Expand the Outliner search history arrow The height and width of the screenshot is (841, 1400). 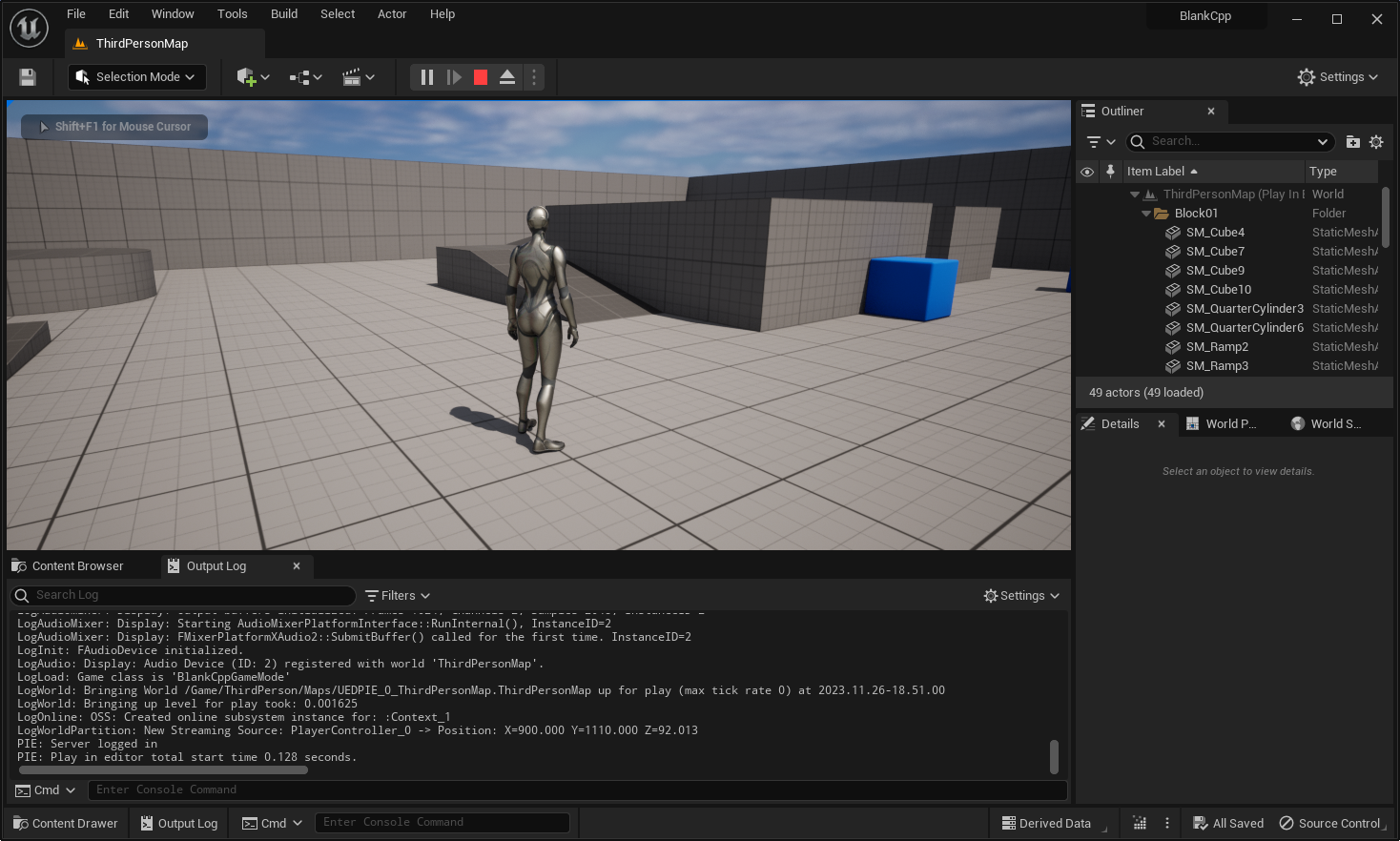[x=1323, y=142]
